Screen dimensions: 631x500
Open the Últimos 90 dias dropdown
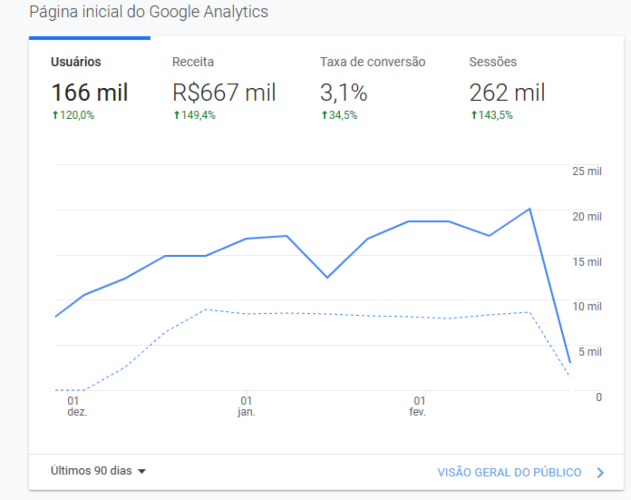coord(98,471)
